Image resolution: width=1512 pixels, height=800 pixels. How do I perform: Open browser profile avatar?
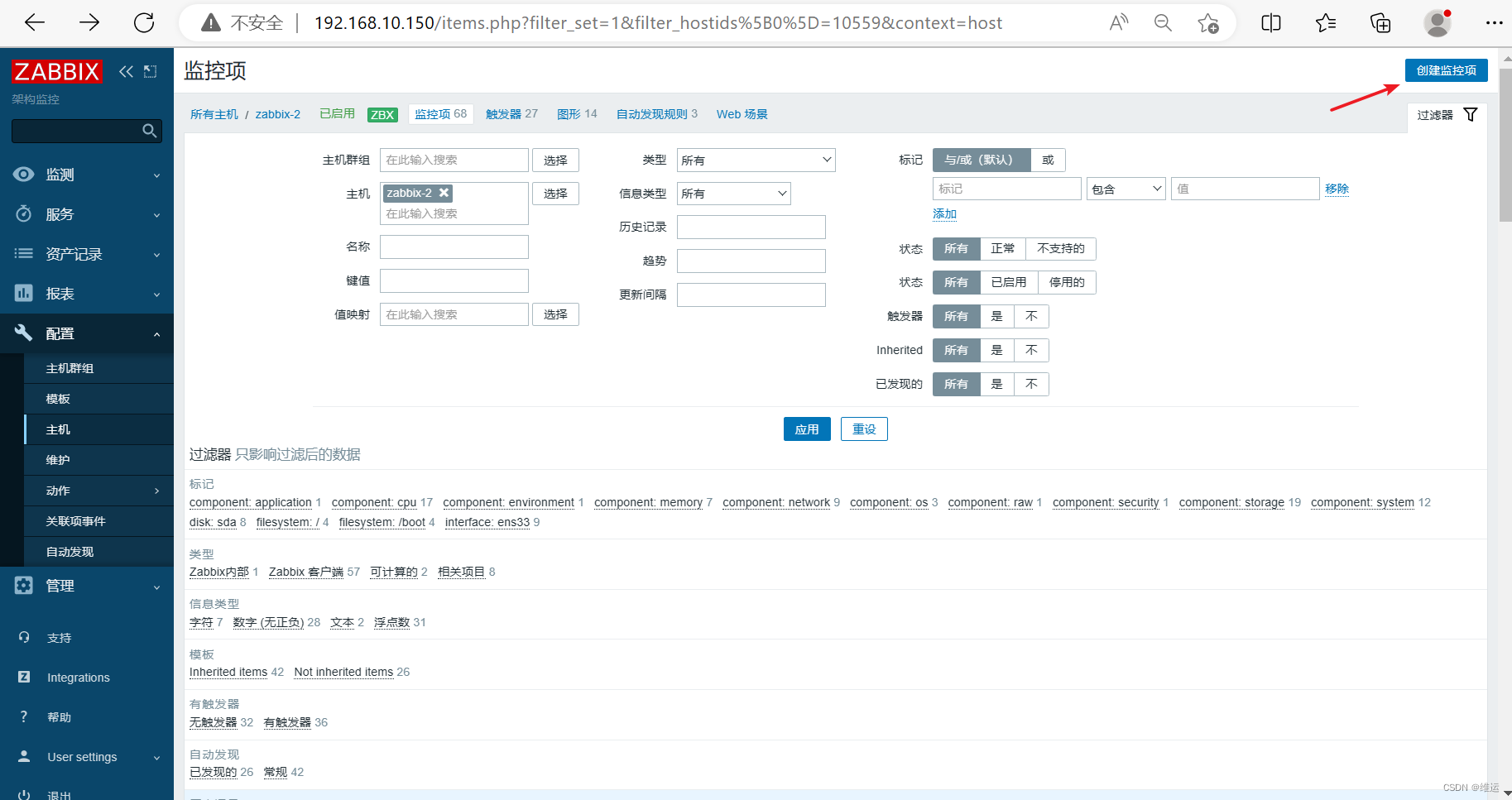point(1438,22)
